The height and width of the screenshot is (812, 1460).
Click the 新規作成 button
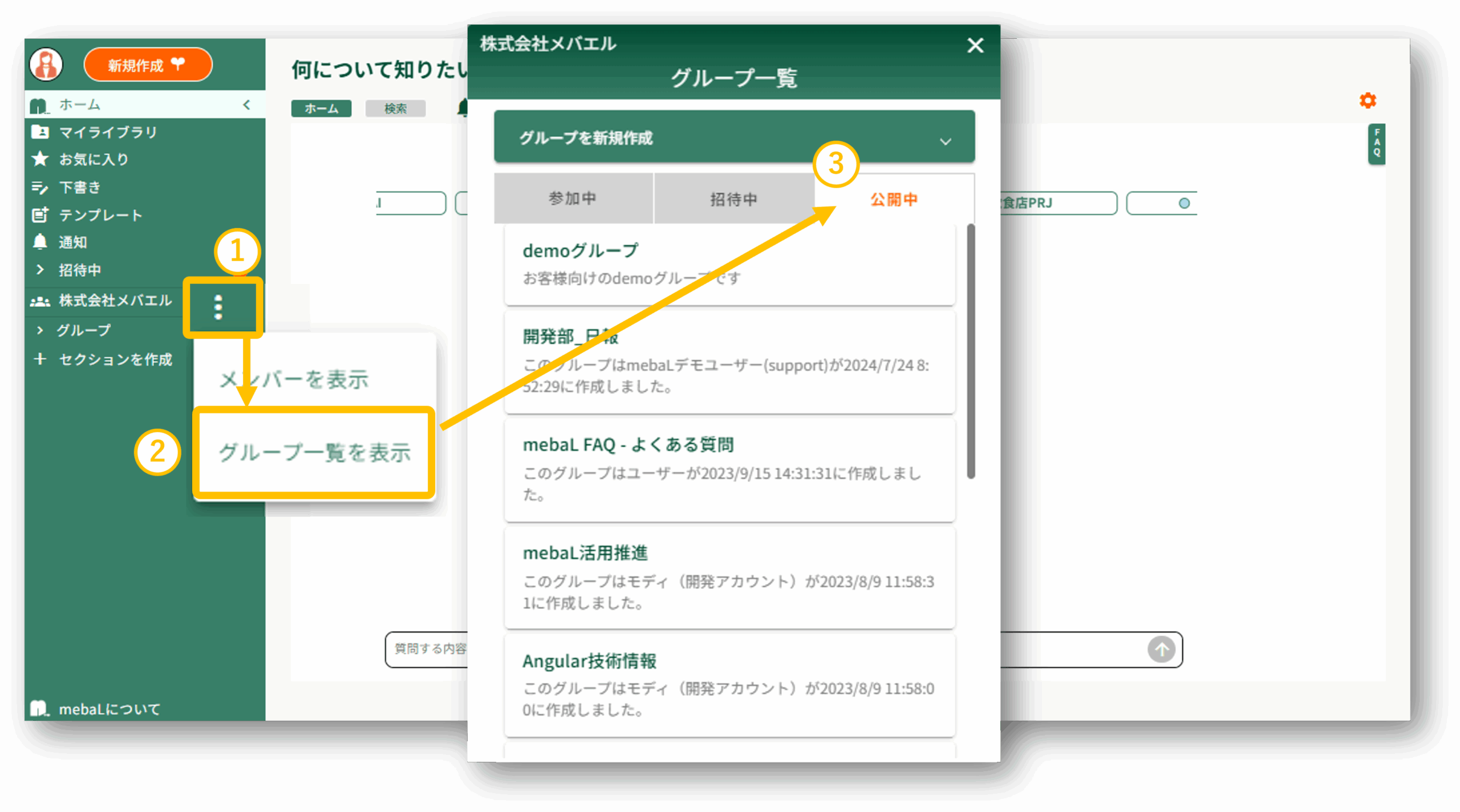148,65
